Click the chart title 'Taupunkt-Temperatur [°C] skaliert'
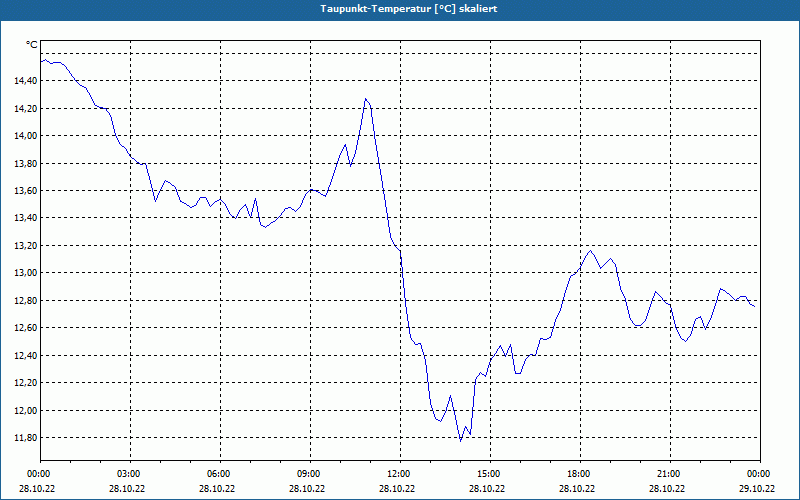The image size is (800, 500). coord(409,9)
